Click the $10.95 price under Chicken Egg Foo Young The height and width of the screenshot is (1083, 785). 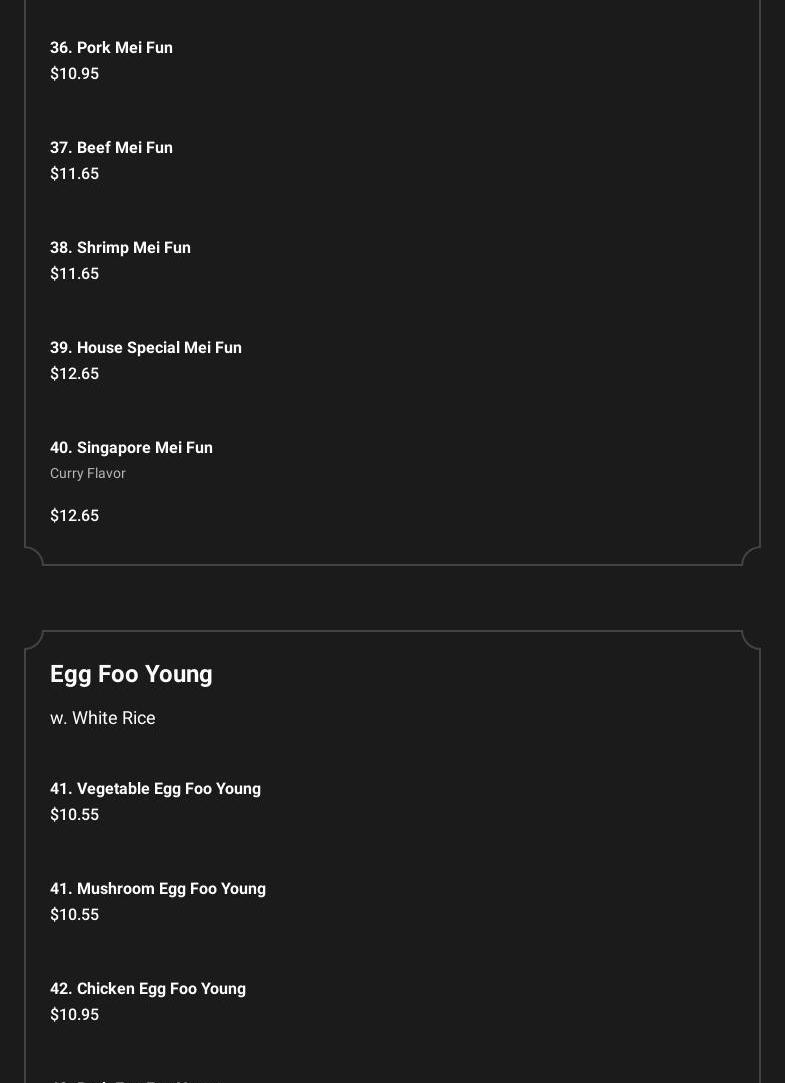point(74,1015)
